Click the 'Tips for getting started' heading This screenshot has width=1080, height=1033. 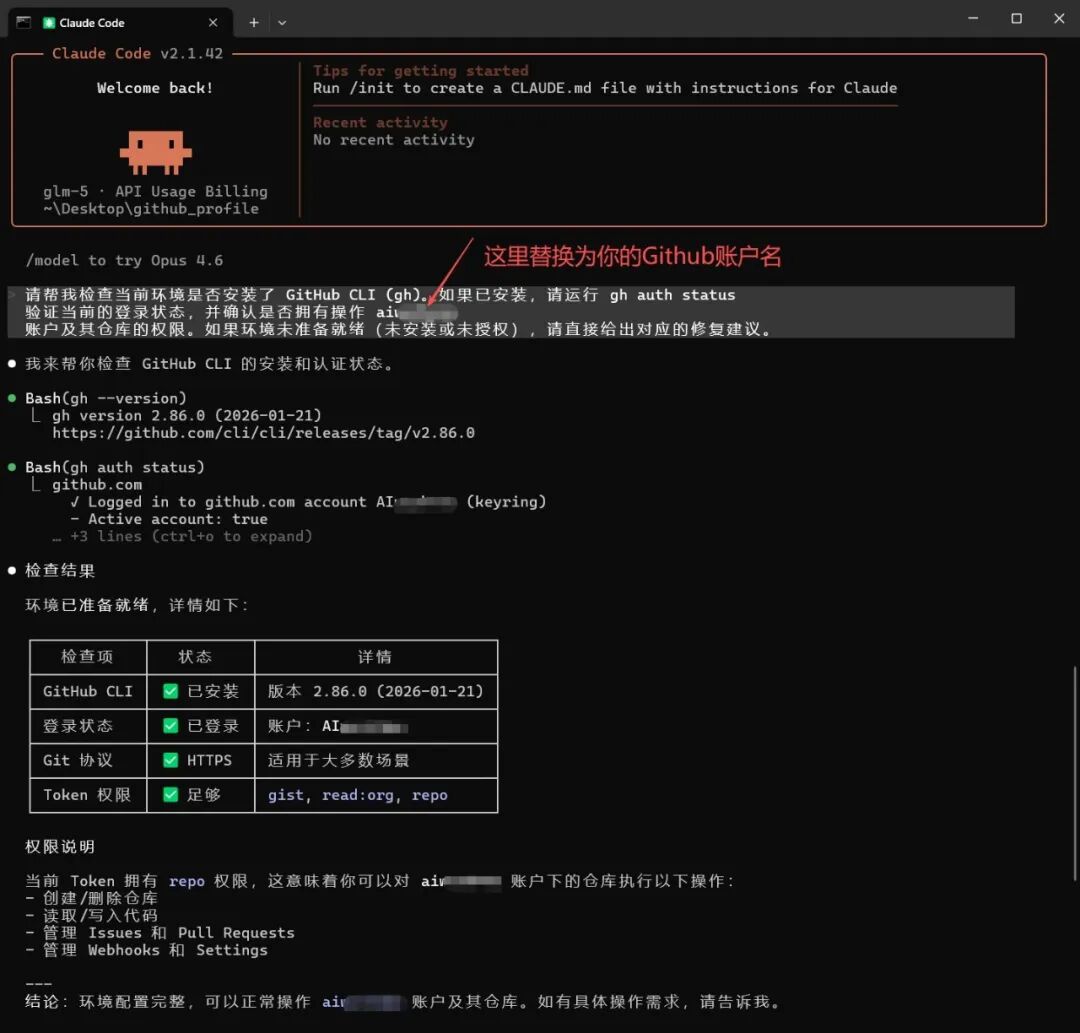point(420,71)
